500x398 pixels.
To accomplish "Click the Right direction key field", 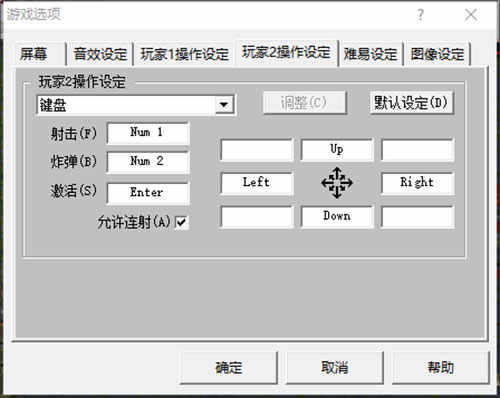I will coord(417,183).
